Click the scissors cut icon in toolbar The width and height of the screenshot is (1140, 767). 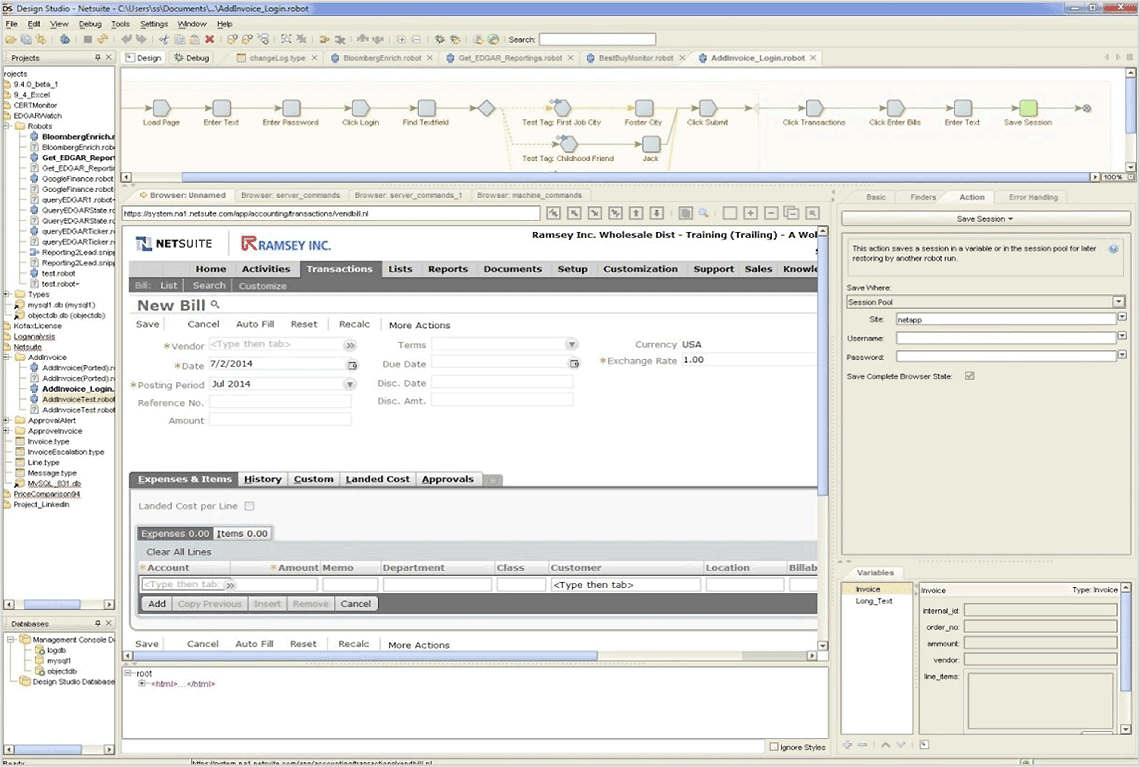(164, 39)
